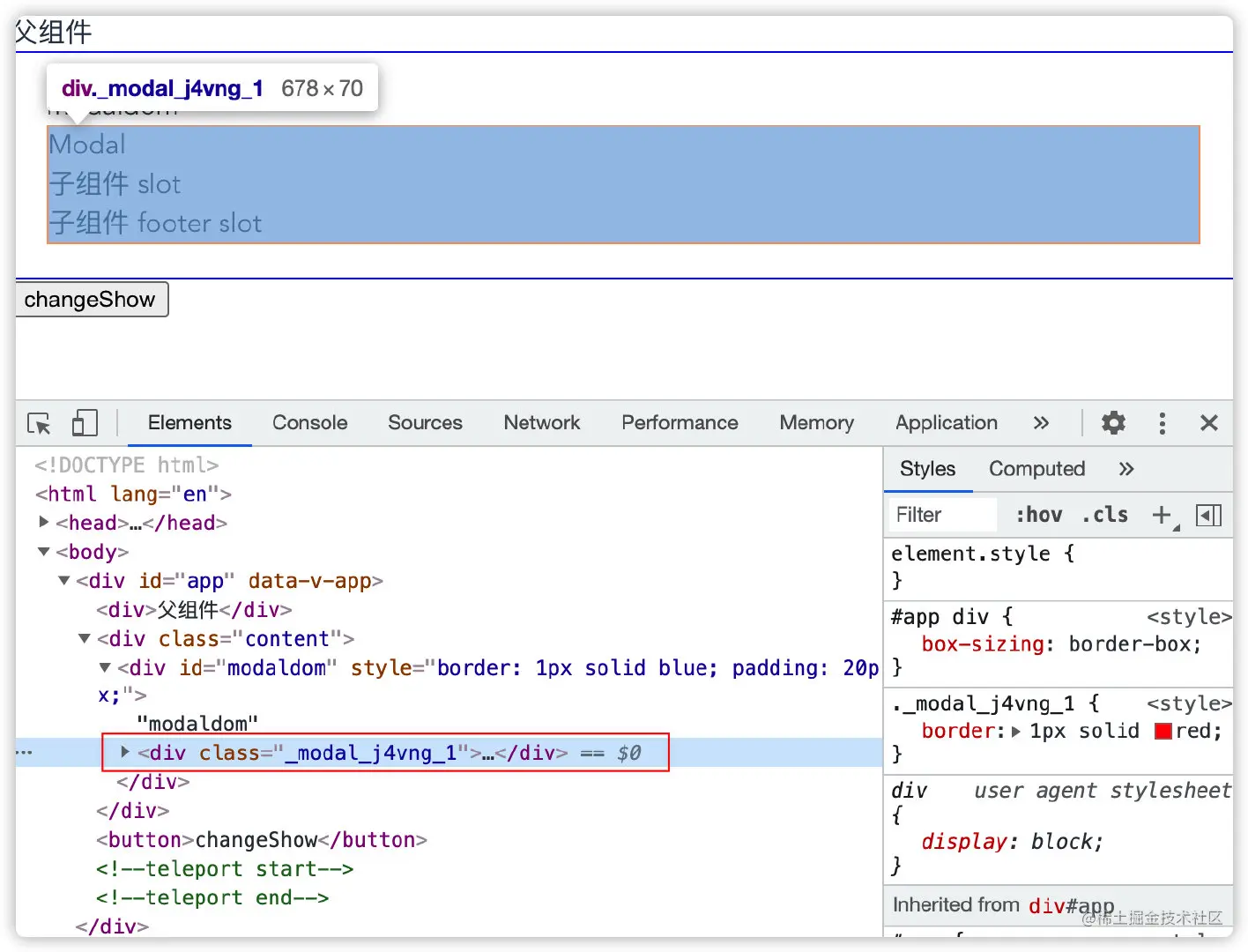
Task: Click the style source link of #app div
Action: tap(1189, 617)
